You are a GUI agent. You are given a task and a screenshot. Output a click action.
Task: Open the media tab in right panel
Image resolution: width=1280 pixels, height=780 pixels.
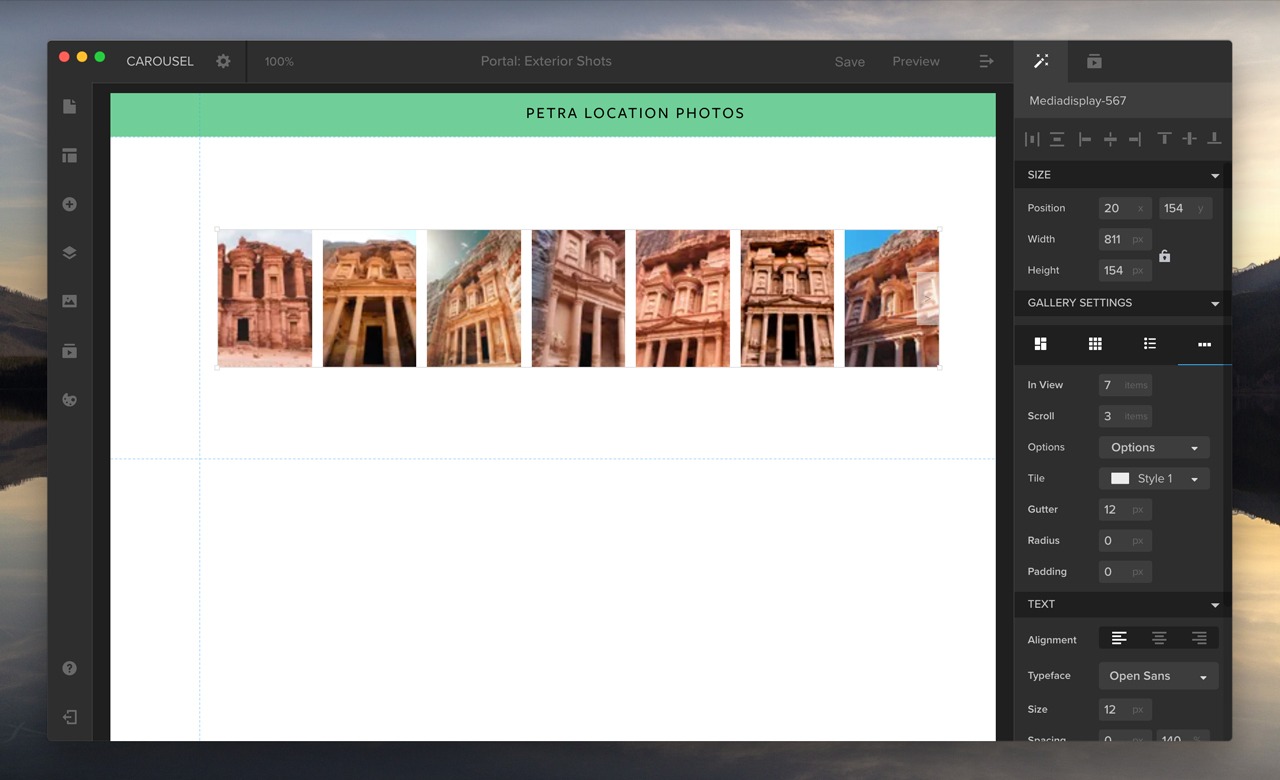coord(1094,61)
